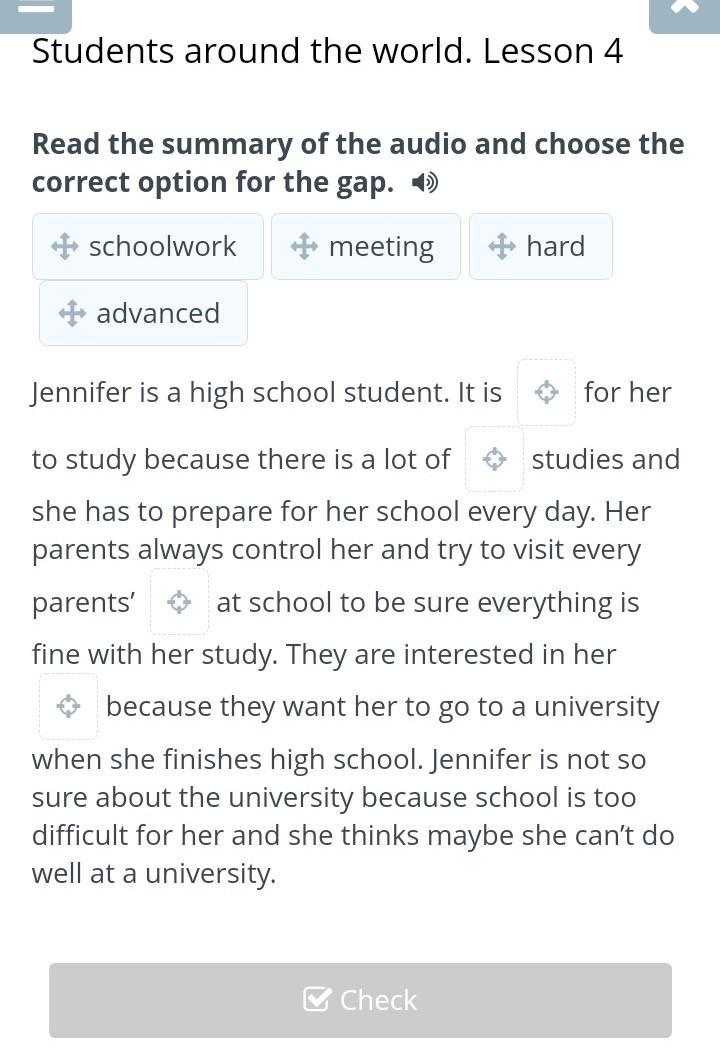The width and height of the screenshot is (720, 1061).
Task: Click the target icon in the first gap
Action: pos(547,392)
